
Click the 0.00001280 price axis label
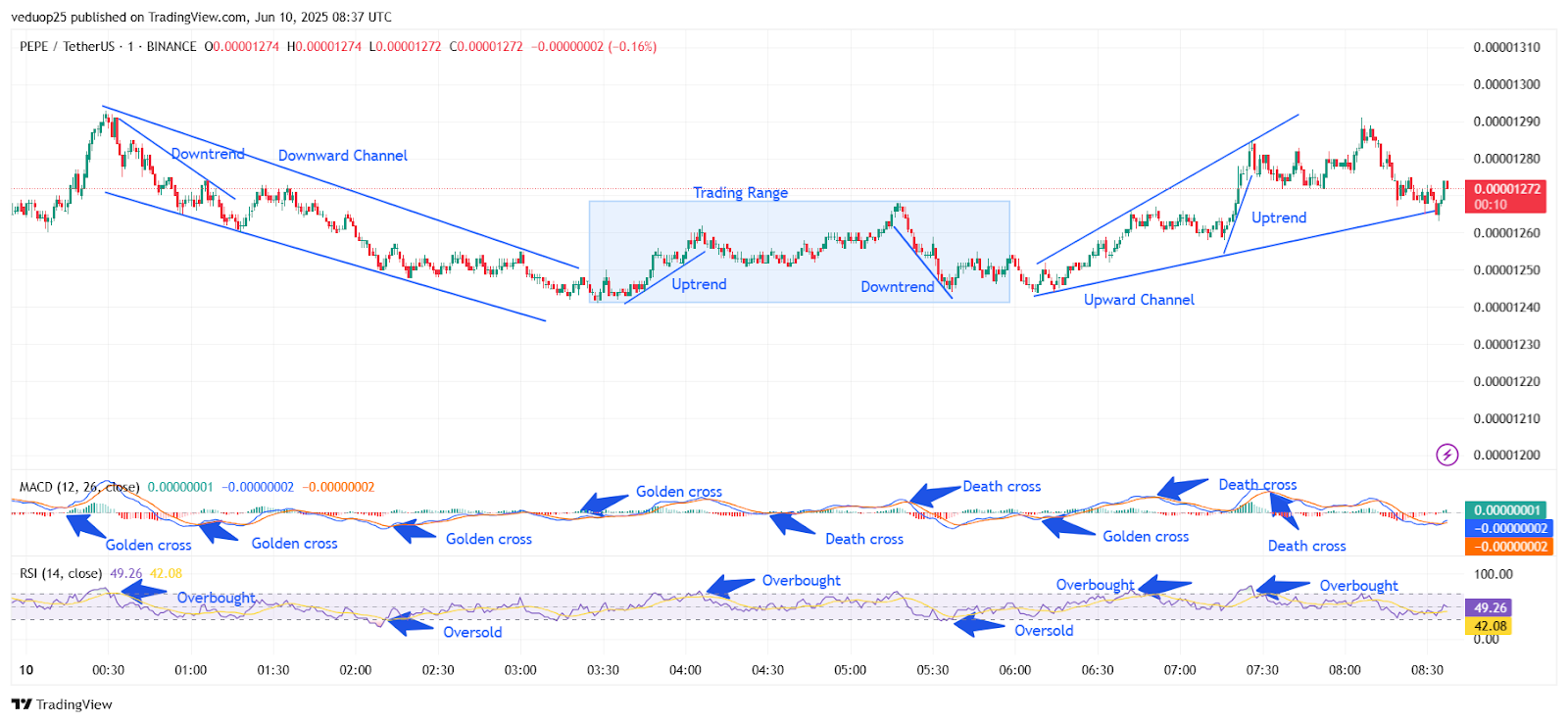(x=1506, y=159)
